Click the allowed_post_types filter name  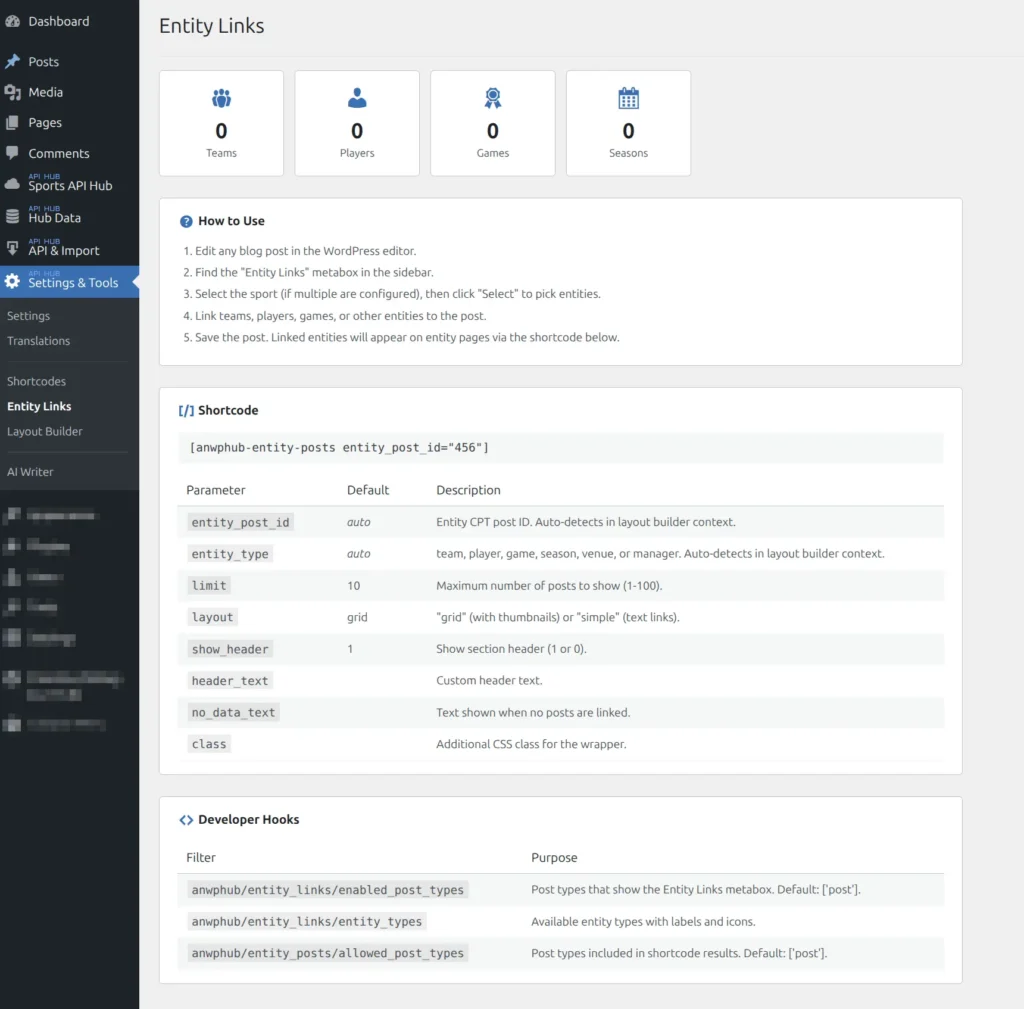(327, 953)
